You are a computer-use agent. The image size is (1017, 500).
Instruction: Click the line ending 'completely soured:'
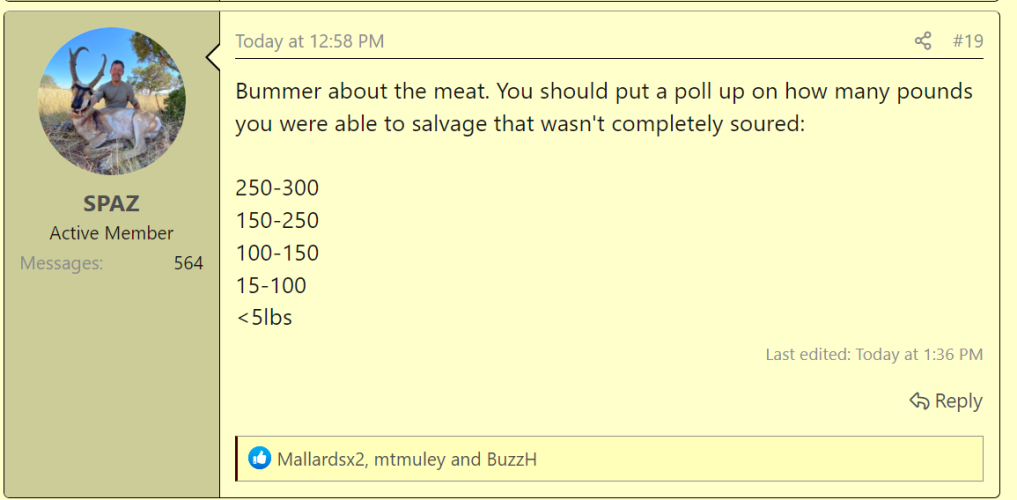(x=520, y=124)
